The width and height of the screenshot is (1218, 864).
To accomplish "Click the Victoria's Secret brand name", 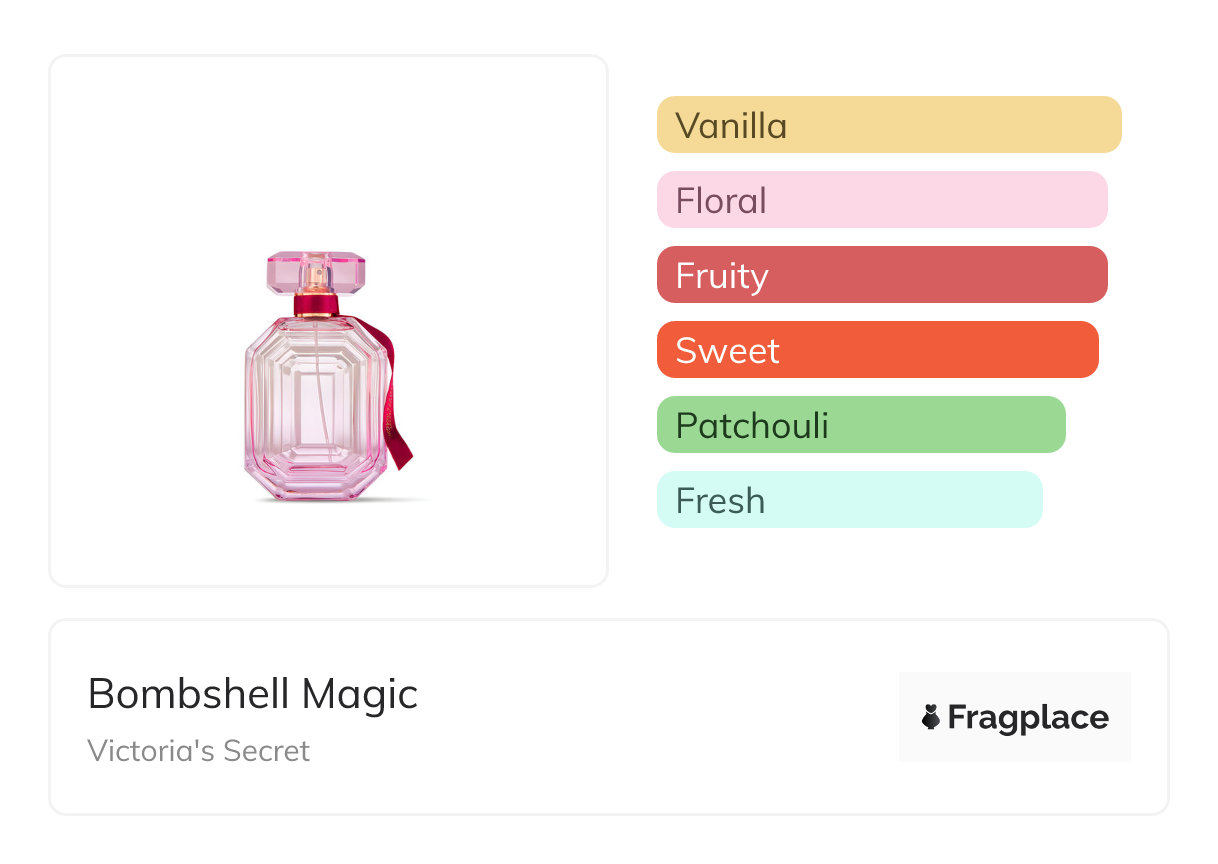I will pos(199,751).
